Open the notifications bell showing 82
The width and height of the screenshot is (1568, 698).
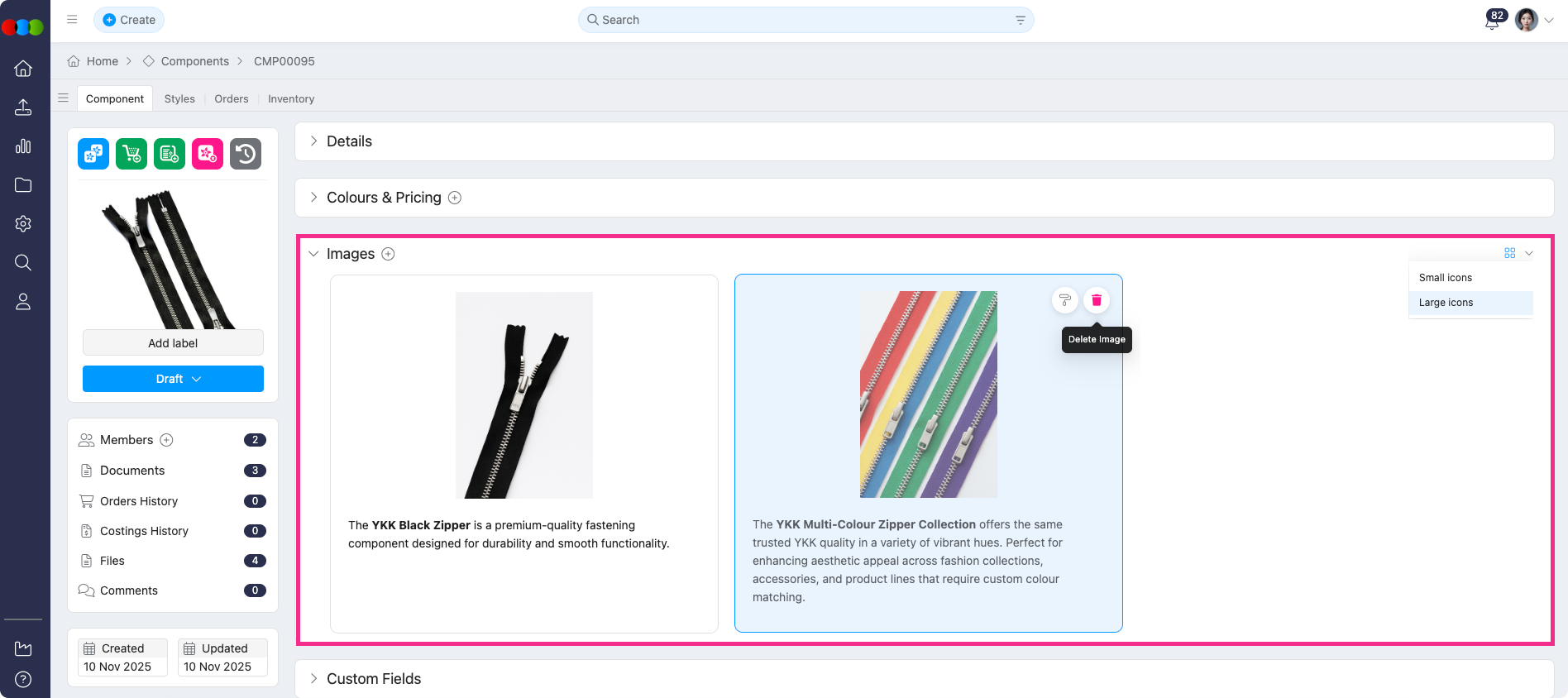click(x=1492, y=22)
